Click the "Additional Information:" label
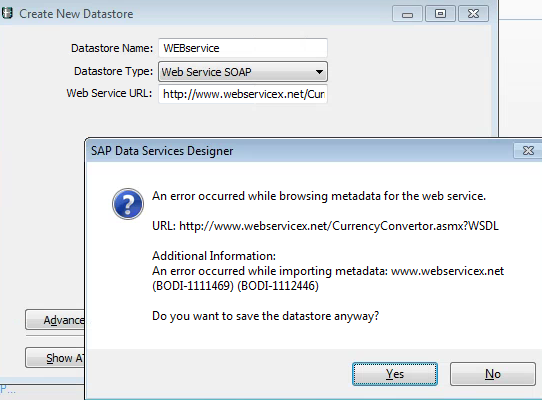Screen dimensions: 542x400 point(214,256)
